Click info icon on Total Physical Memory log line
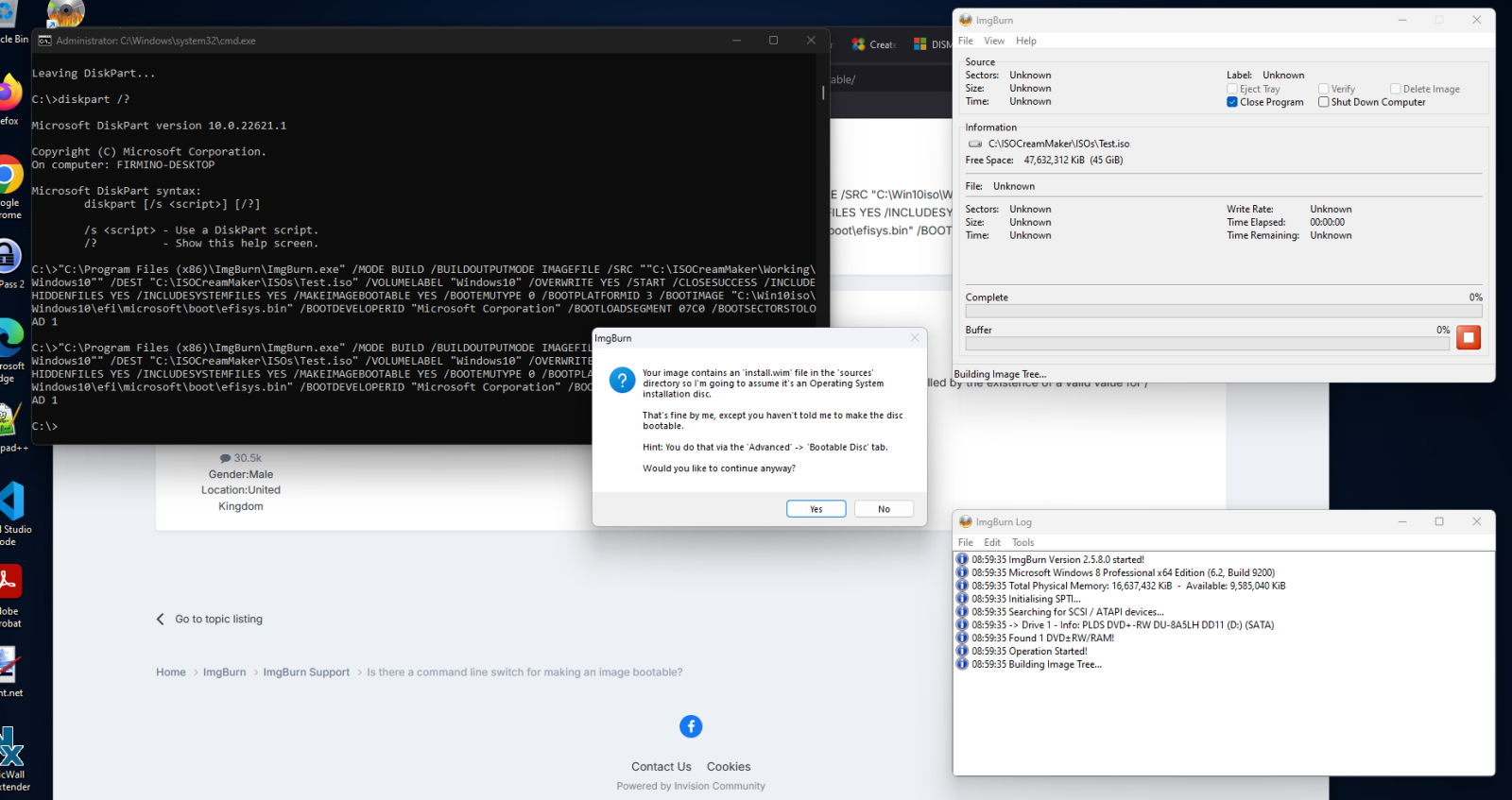1512x800 pixels. pos(962,586)
